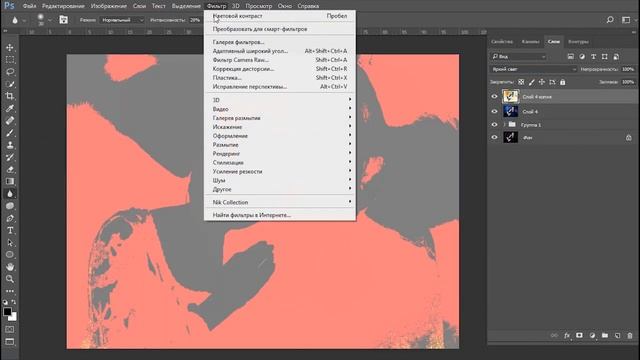Select the Move tool

[x=10, y=48]
